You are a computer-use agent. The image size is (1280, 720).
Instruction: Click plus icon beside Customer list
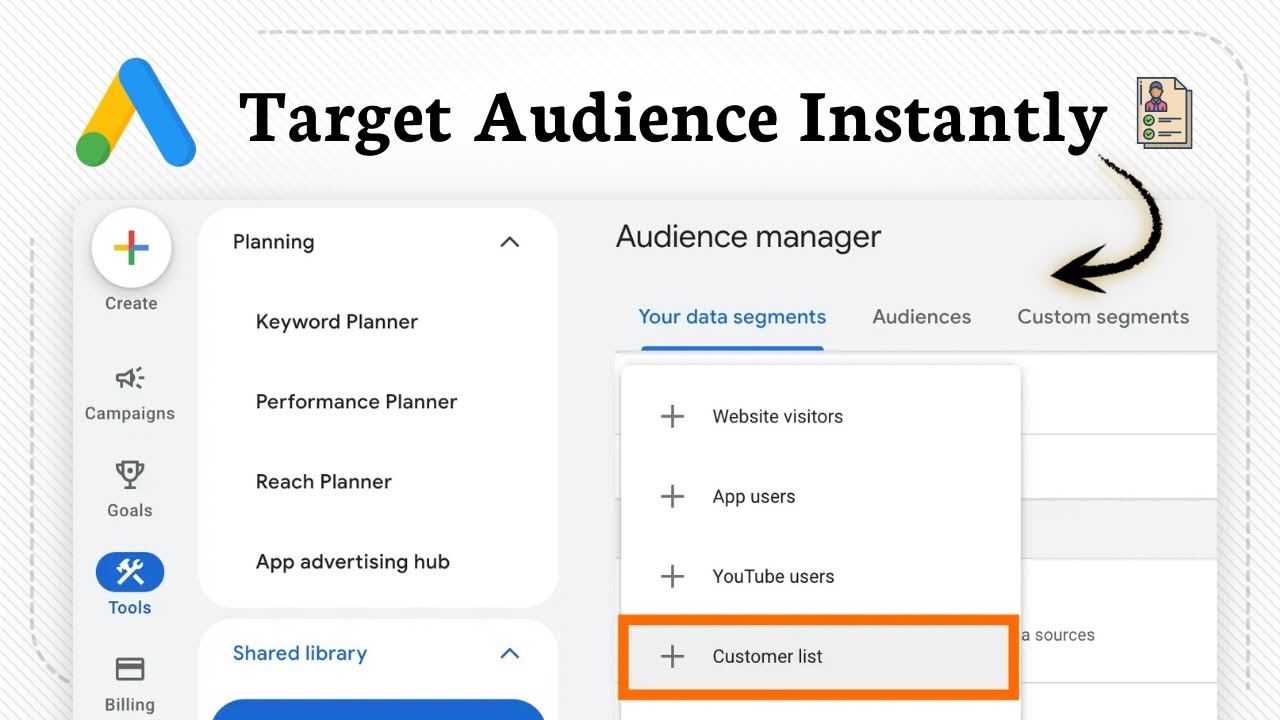pyautogui.click(x=673, y=656)
